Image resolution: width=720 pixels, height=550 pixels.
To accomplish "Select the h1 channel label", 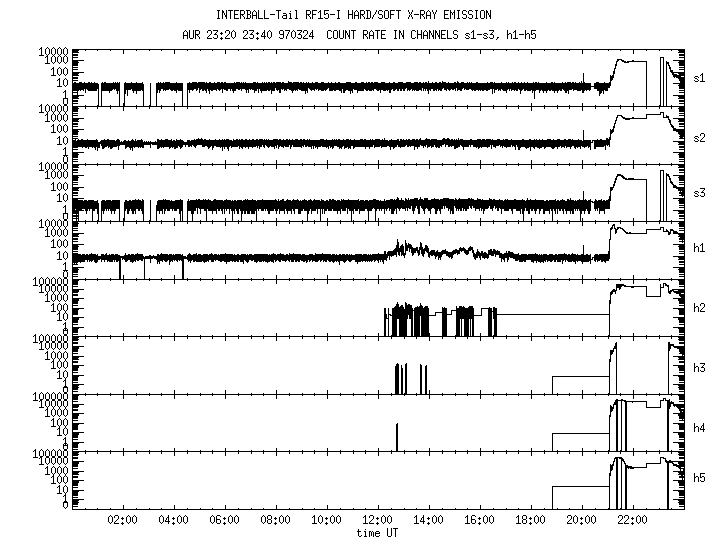I will 701,248.
